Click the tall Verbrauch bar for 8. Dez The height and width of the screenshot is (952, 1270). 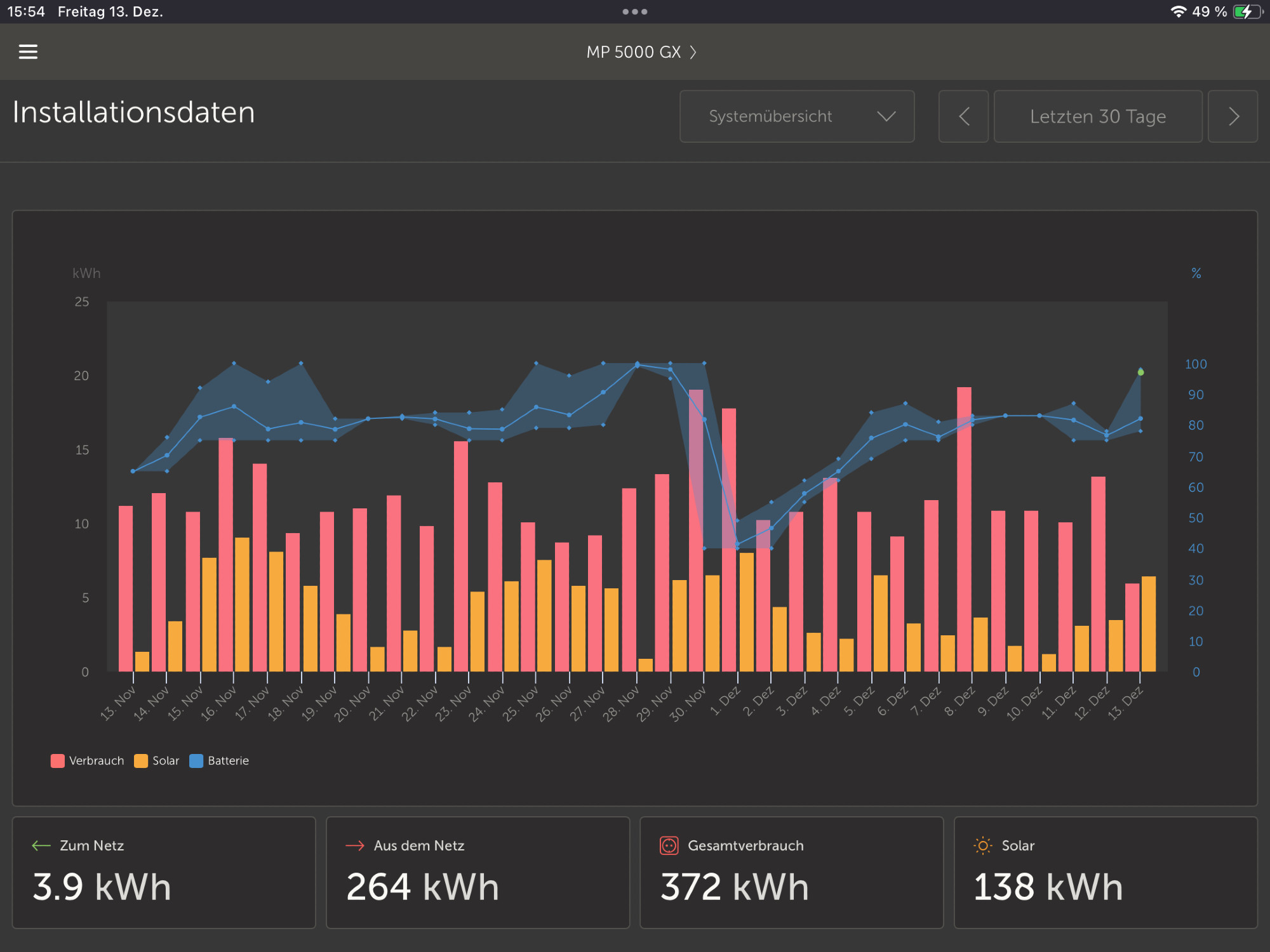964,529
